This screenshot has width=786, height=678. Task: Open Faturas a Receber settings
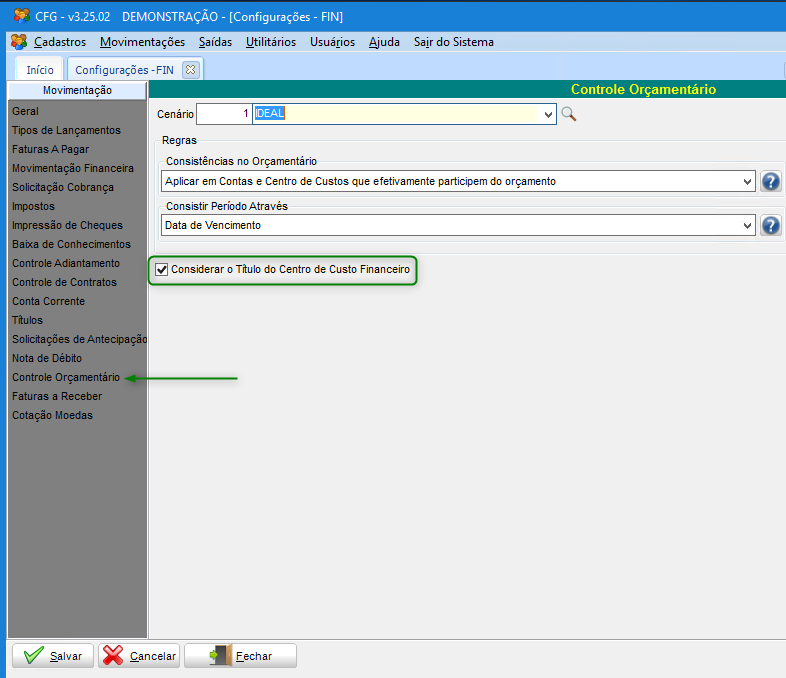coord(57,396)
